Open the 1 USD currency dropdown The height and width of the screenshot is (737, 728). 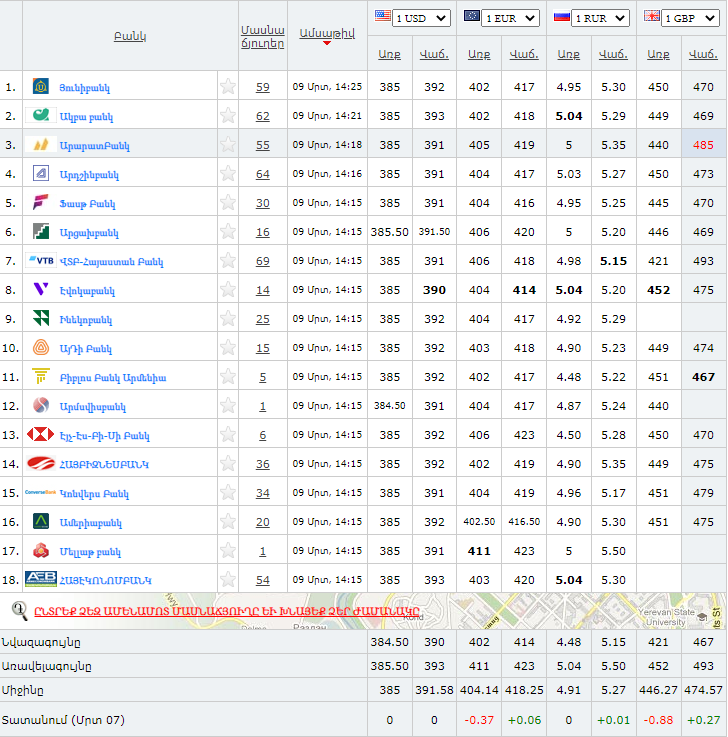click(421, 18)
